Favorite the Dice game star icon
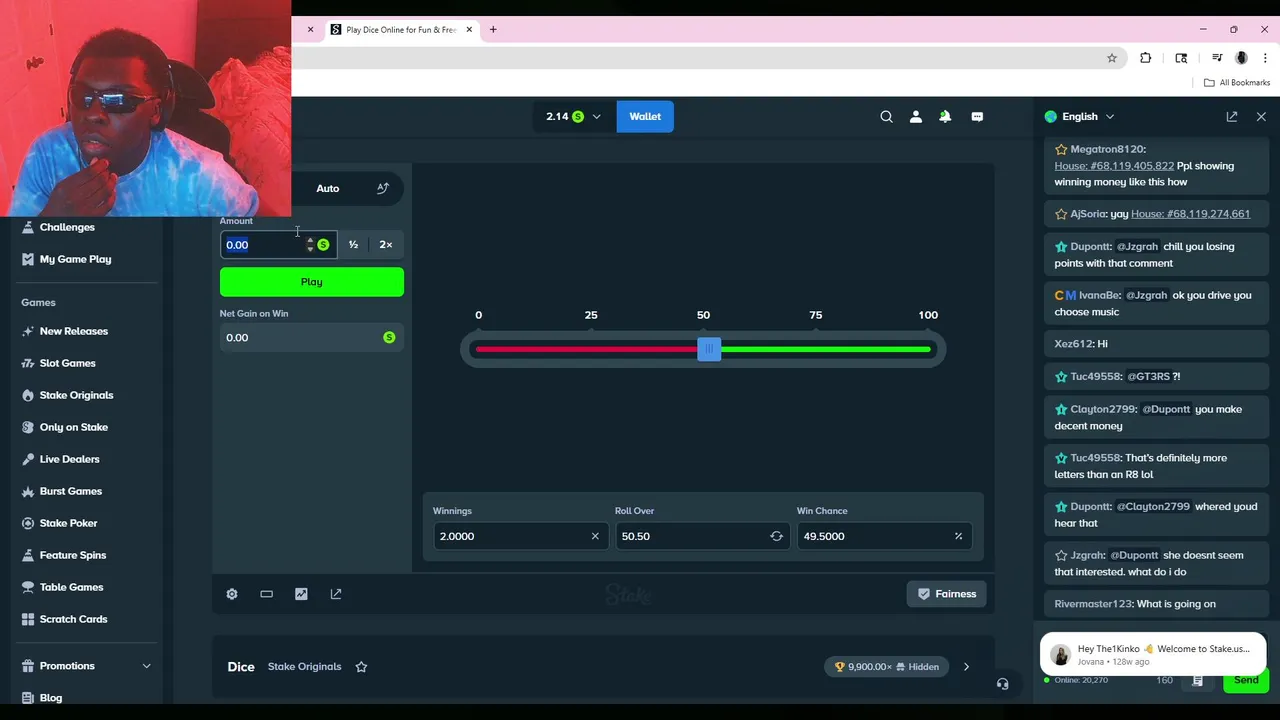 361,667
